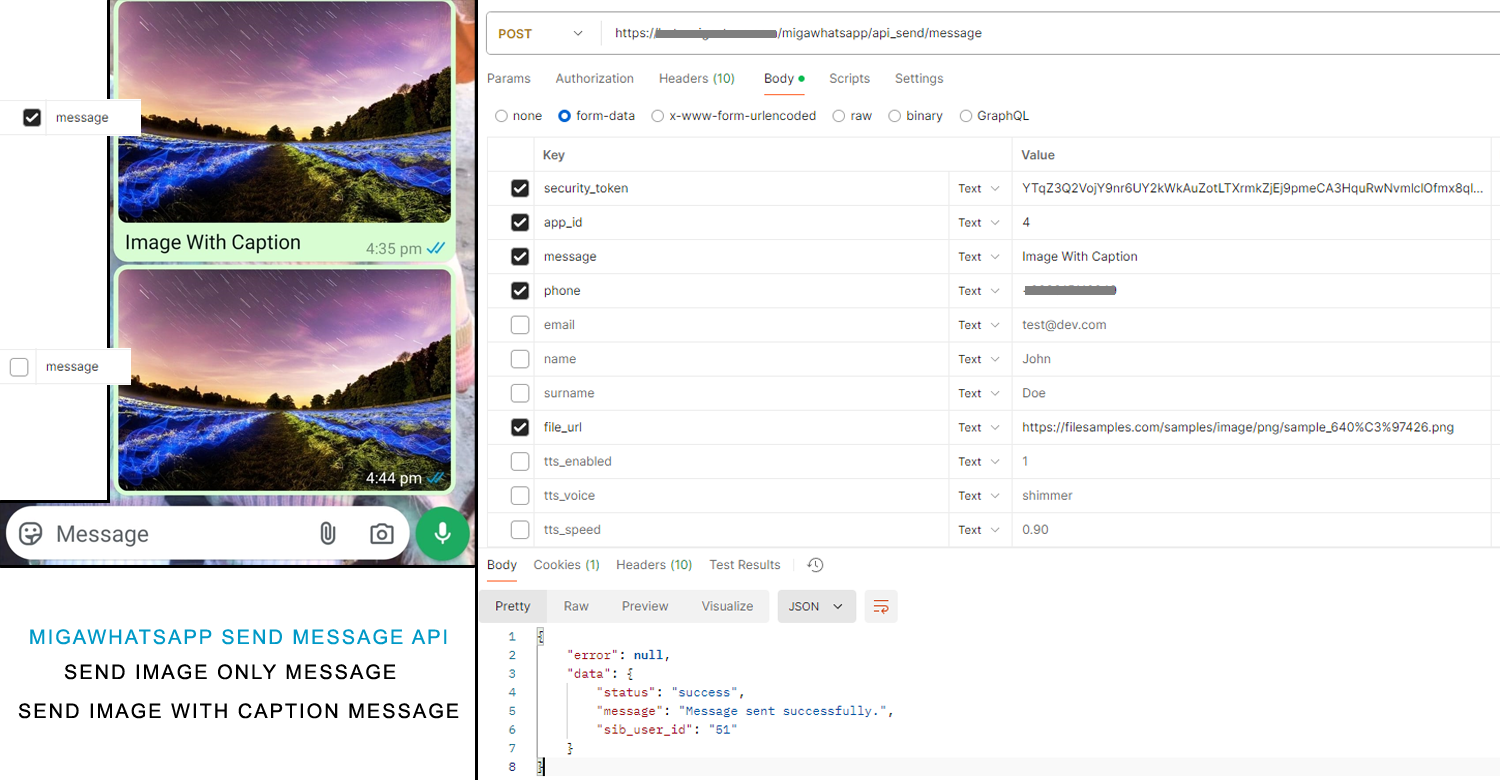Open the camera icon in chat bar
This screenshot has height=780, width=1500.
pyautogui.click(x=381, y=534)
